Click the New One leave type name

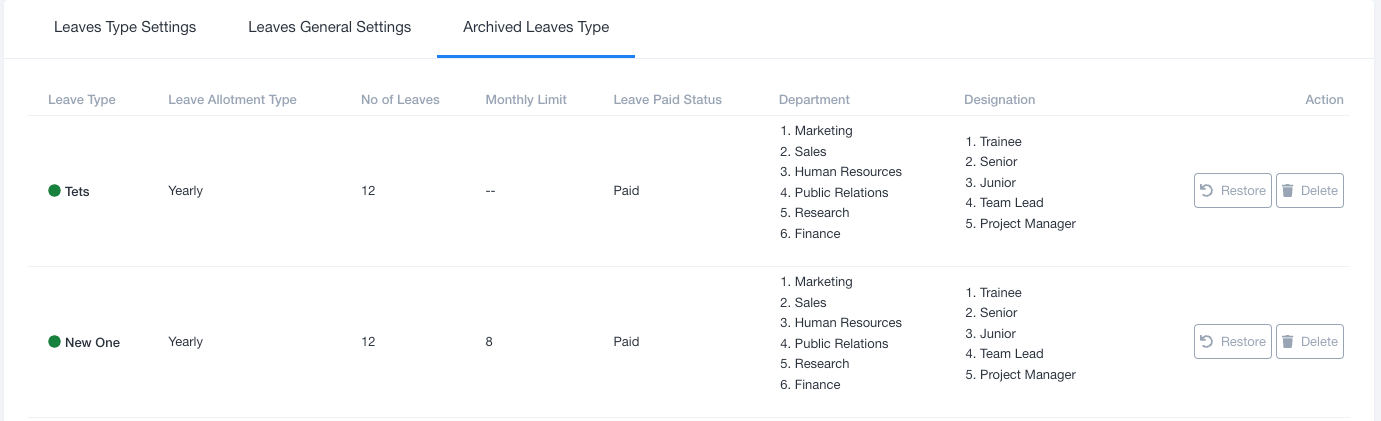[92, 342]
